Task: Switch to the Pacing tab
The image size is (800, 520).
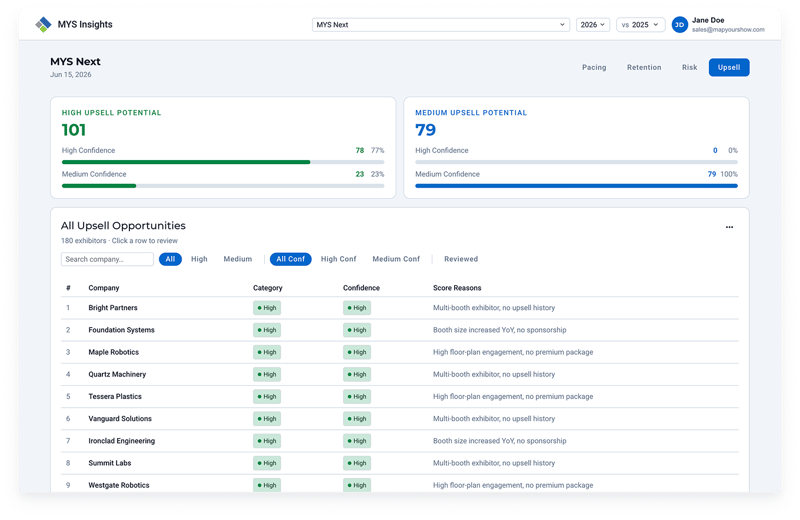Action: [594, 67]
